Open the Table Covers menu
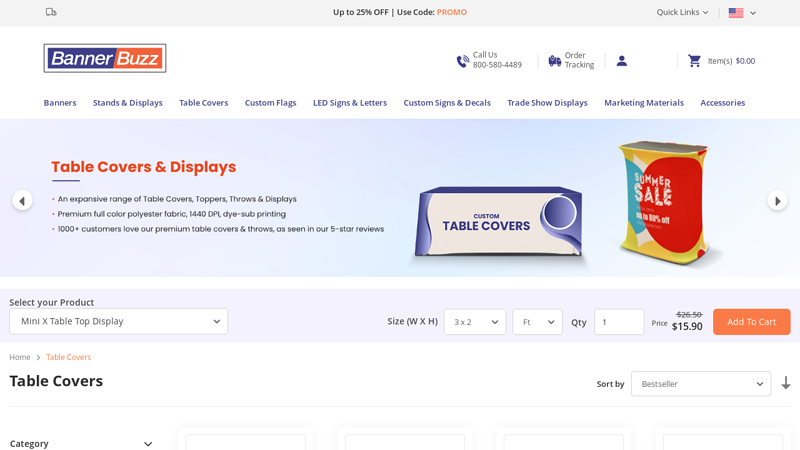 tap(203, 103)
